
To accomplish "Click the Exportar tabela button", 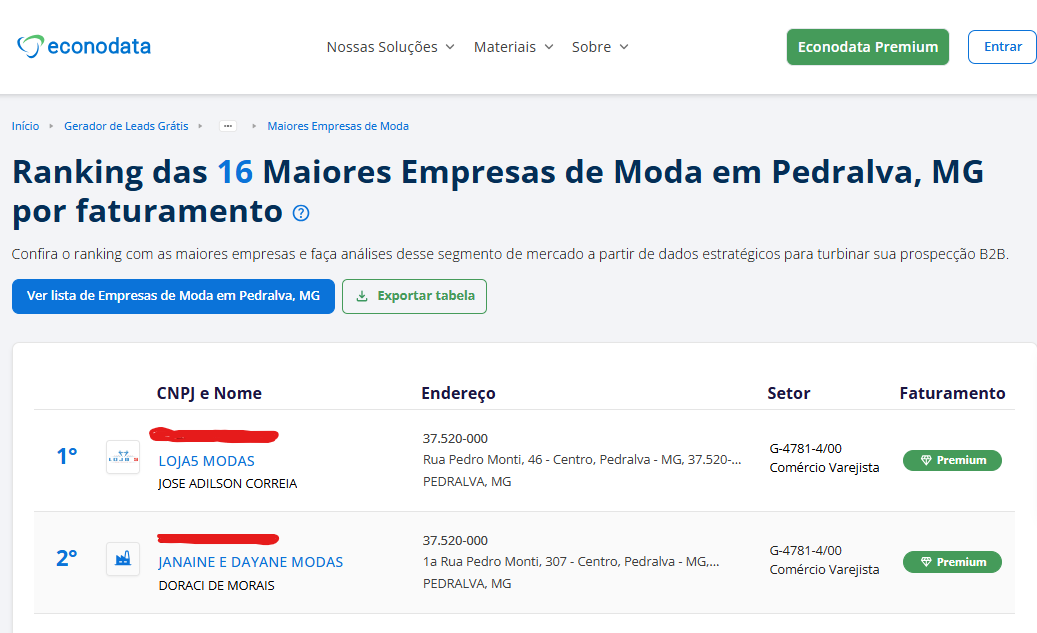I will [x=414, y=296].
